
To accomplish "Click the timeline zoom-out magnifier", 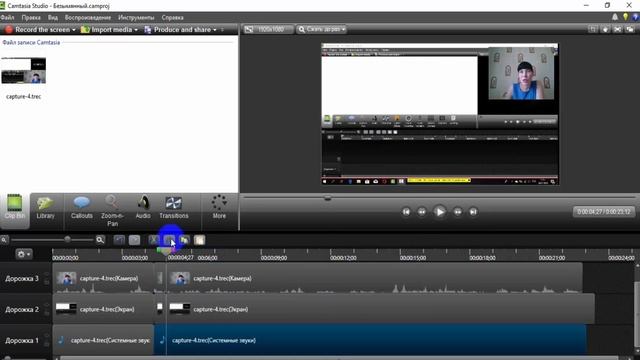I will (x=4, y=240).
